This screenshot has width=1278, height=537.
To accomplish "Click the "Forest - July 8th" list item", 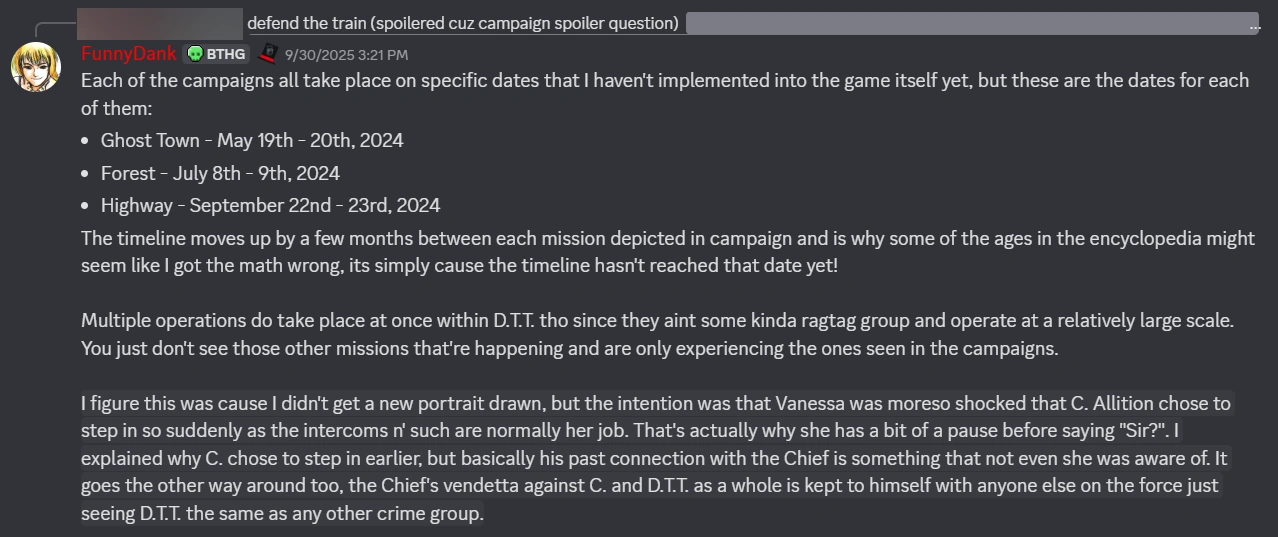I will (x=220, y=174).
